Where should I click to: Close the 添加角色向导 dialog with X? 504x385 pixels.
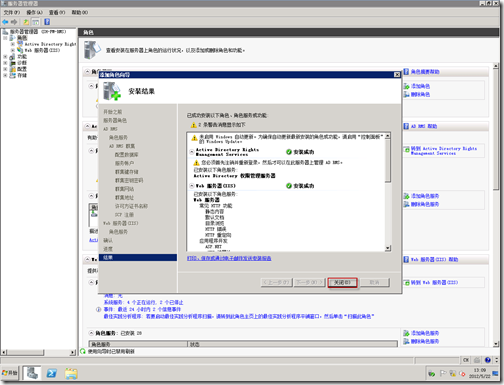click(x=397, y=75)
